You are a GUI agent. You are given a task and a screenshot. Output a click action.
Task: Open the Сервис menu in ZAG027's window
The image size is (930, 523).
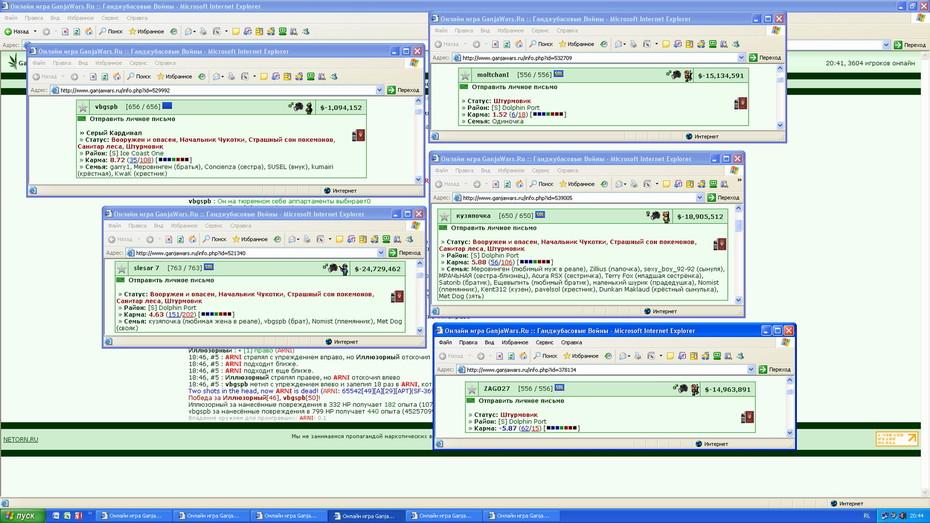click(544, 342)
